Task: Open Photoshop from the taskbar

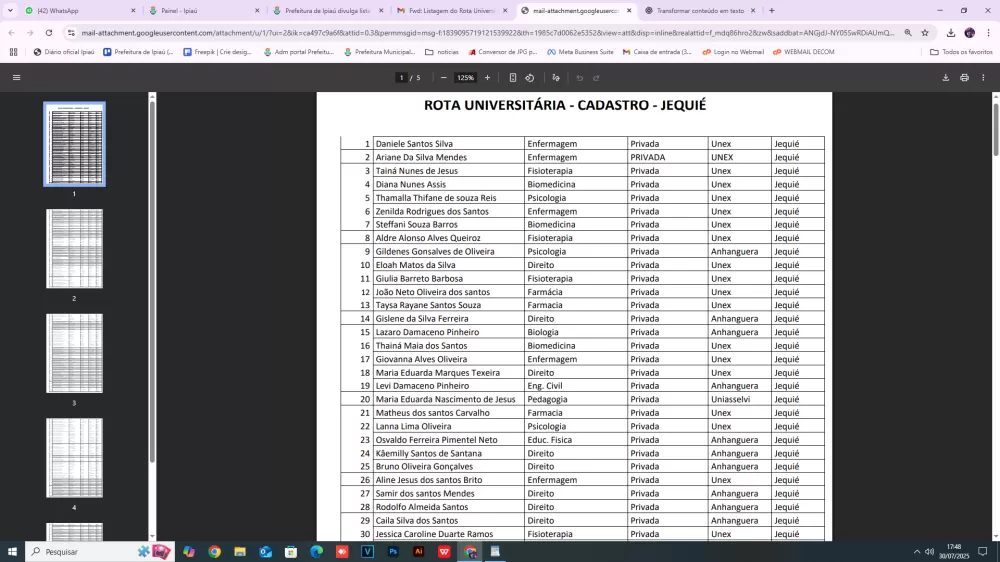Action: pyautogui.click(x=393, y=551)
